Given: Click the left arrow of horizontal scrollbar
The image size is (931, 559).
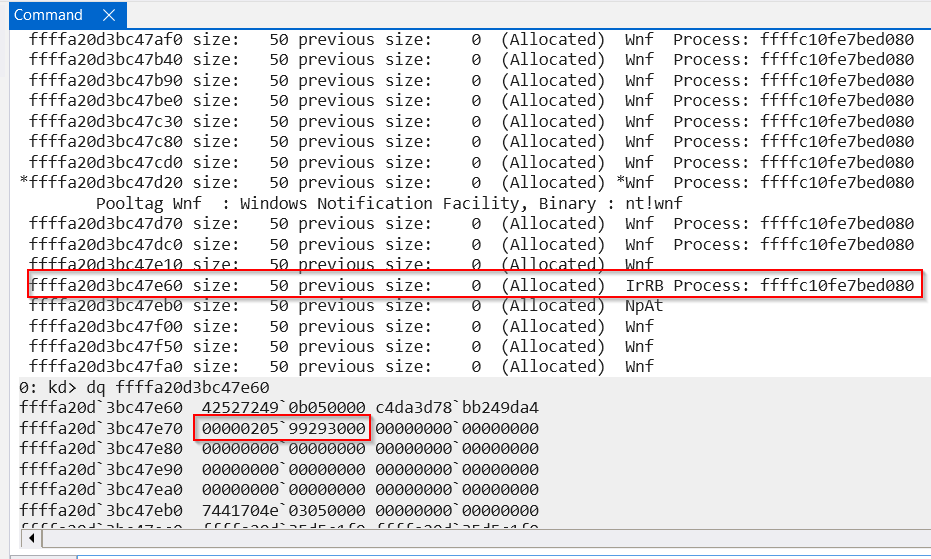Looking at the screenshot, I should [x=31, y=538].
